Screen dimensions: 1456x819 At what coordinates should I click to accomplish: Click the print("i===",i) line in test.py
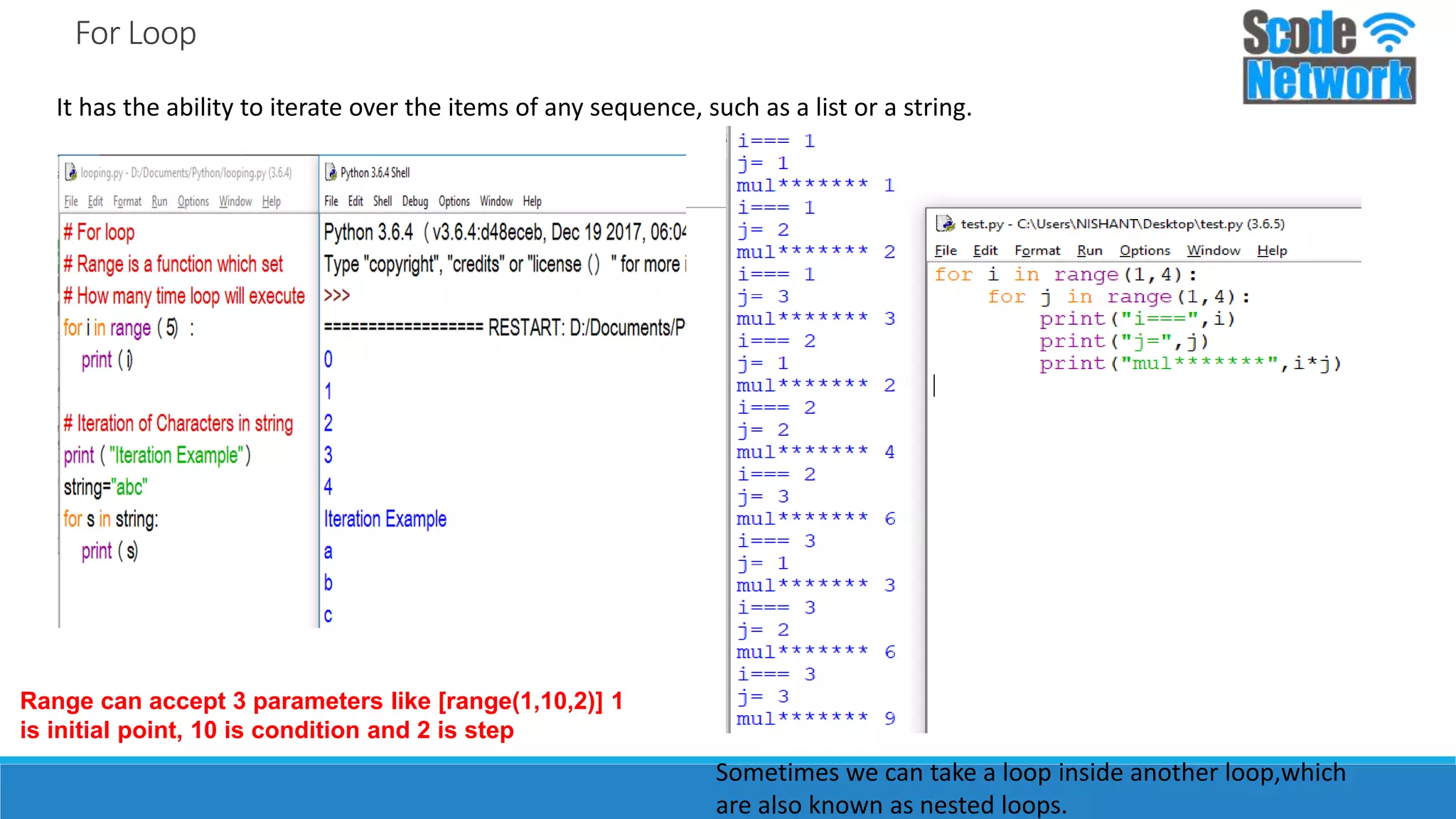(x=1137, y=319)
